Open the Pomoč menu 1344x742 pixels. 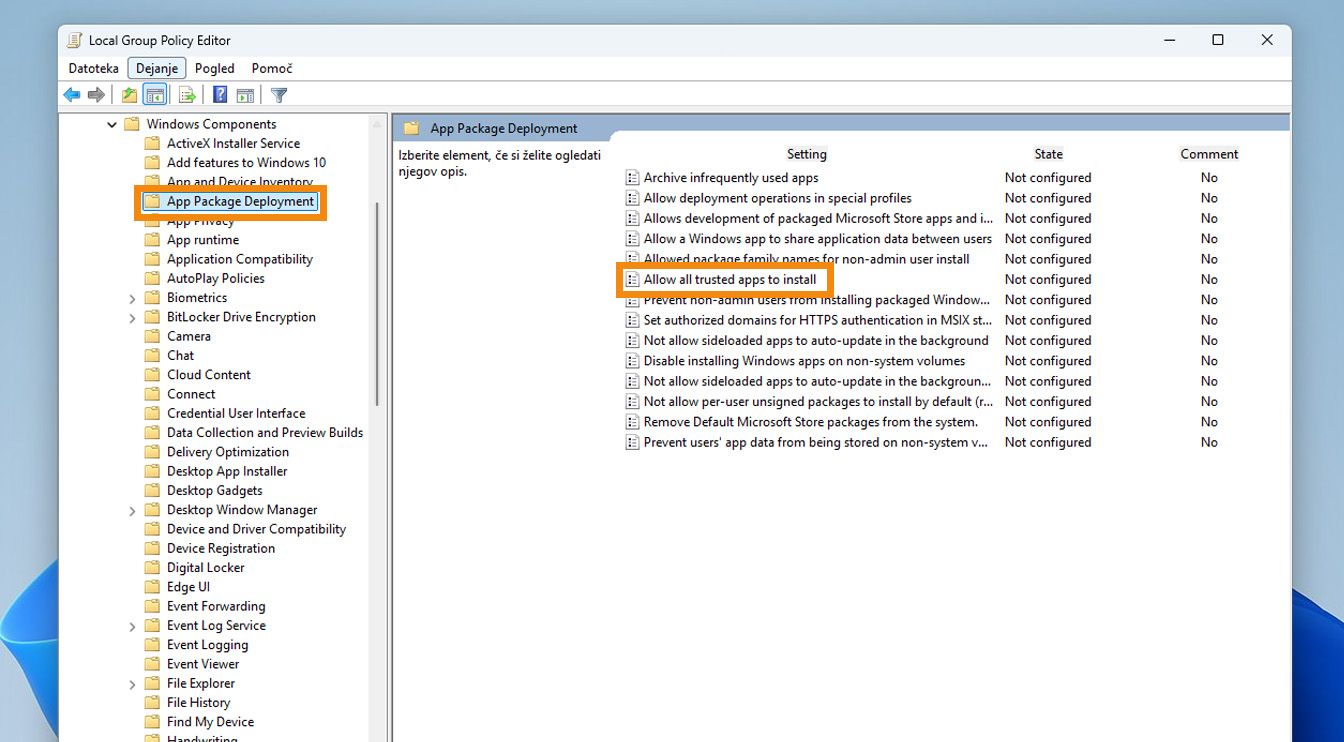(272, 68)
